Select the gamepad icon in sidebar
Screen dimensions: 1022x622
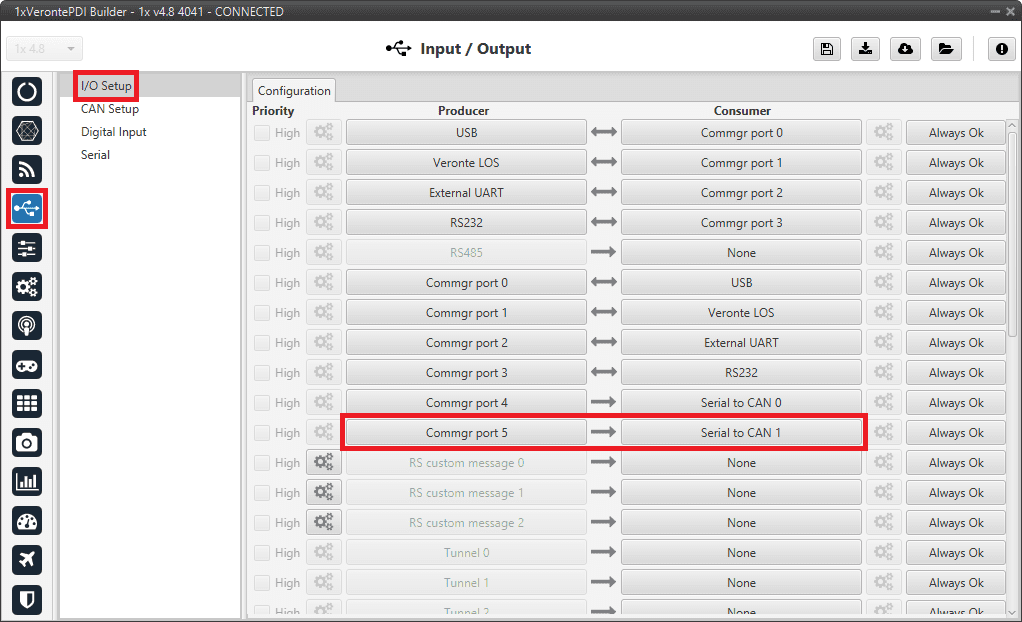tap(27, 364)
